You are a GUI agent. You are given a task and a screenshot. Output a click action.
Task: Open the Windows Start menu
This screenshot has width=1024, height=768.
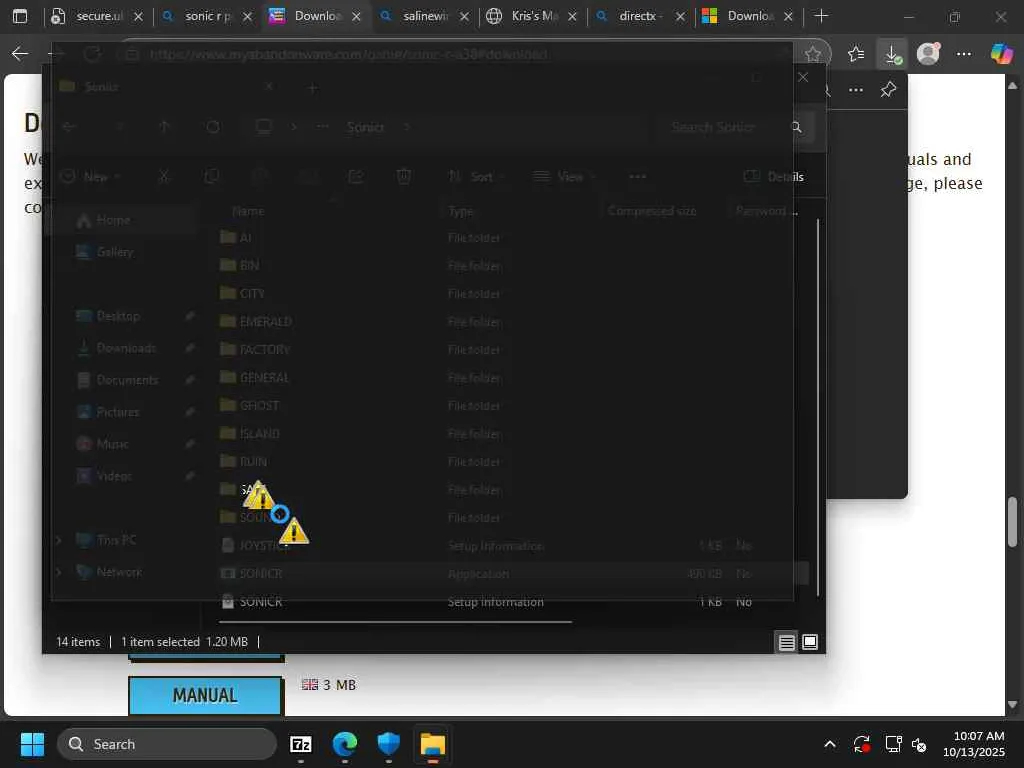[x=32, y=744]
